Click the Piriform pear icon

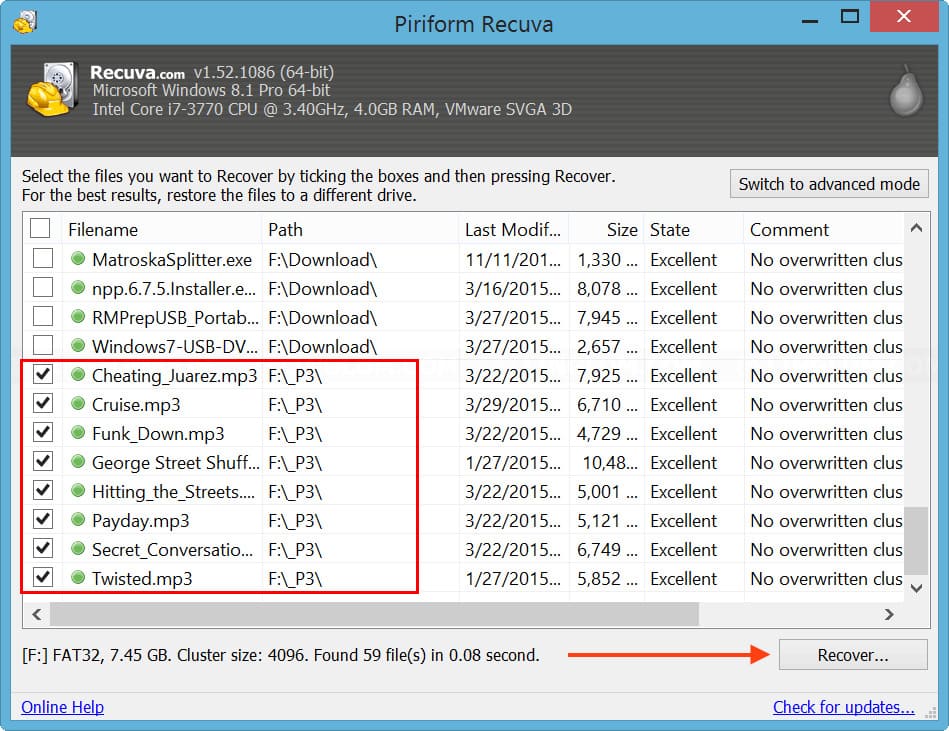904,93
